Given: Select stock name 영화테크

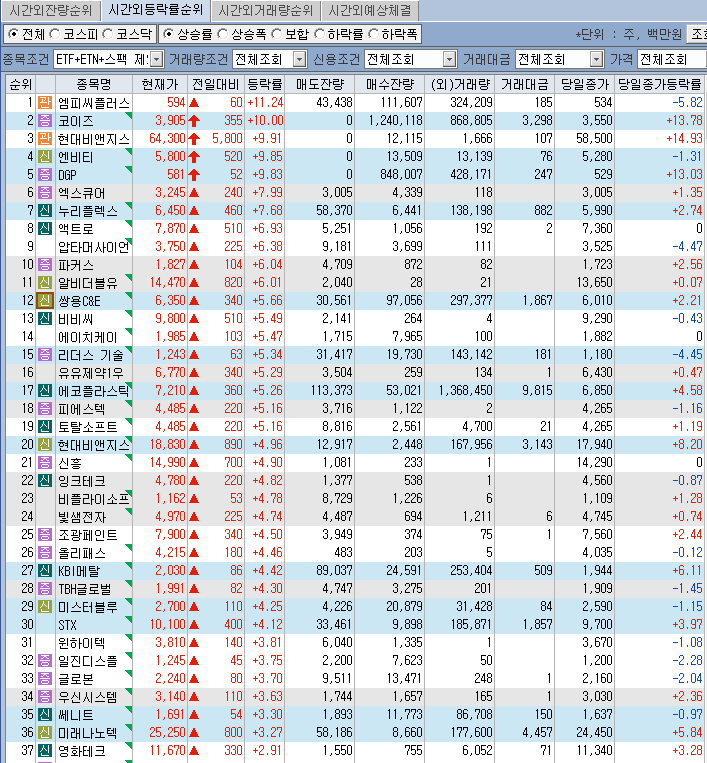Looking at the screenshot, I should [81, 751].
